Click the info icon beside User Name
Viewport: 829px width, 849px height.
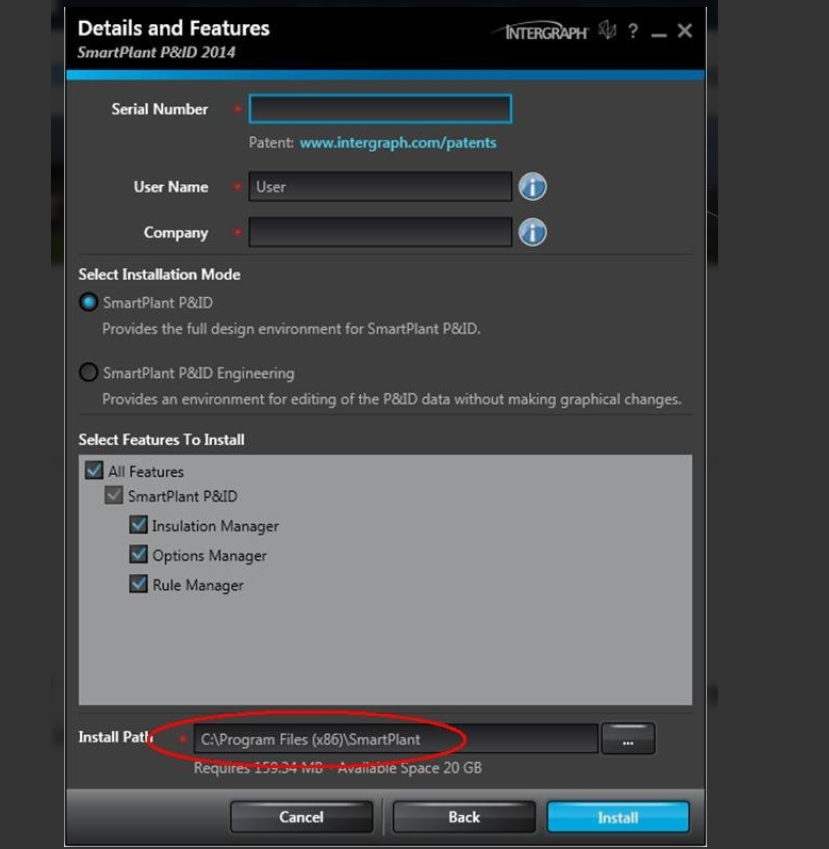[x=532, y=187]
